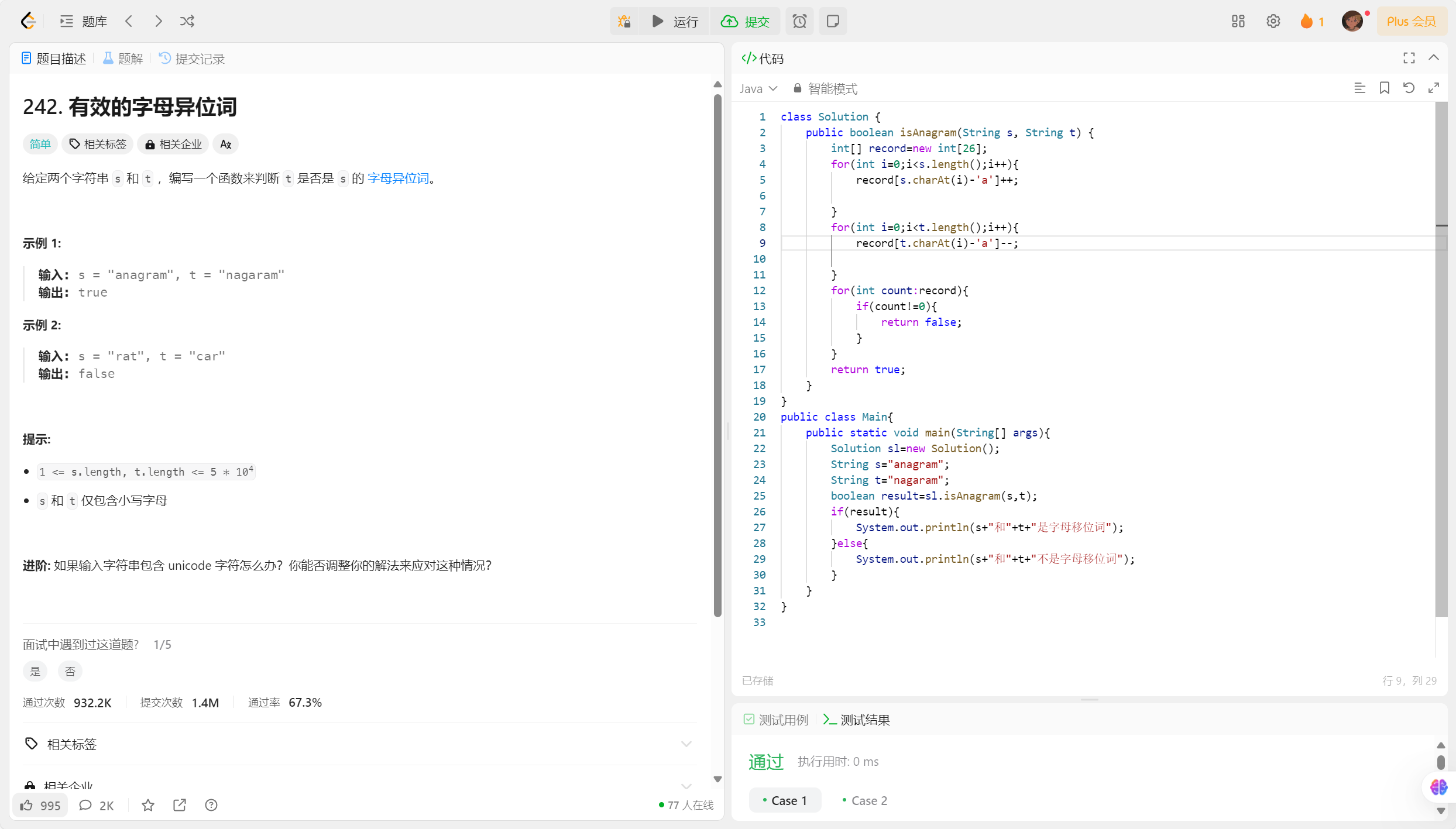Click the bookmark code snippet icon
Viewport: 1456px width, 829px height.
click(x=1384, y=88)
